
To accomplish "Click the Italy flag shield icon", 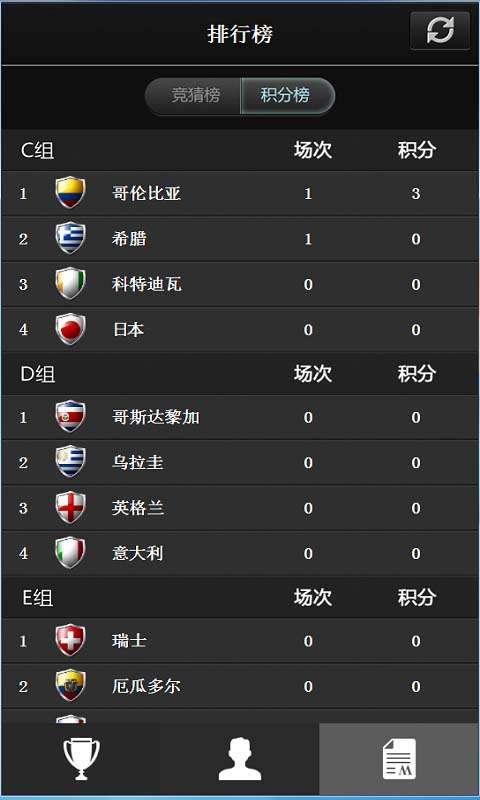I will point(70,553).
